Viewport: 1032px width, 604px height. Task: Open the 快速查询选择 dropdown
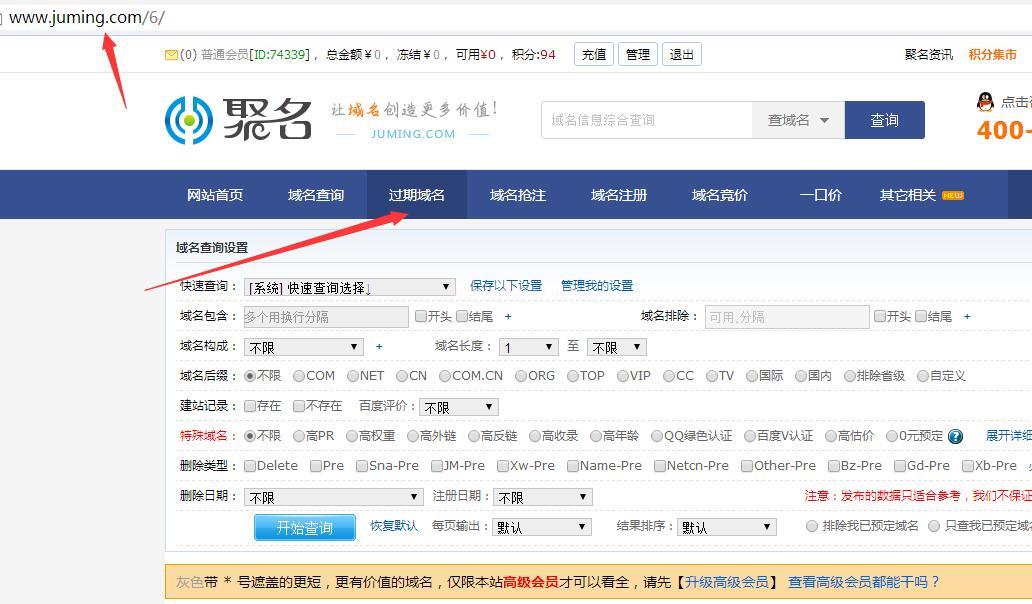[350, 287]
